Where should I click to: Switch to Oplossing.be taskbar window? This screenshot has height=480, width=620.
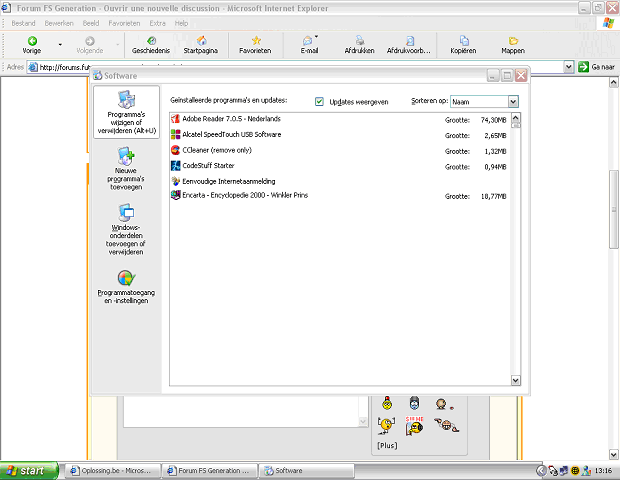click(x=112, y=471)
